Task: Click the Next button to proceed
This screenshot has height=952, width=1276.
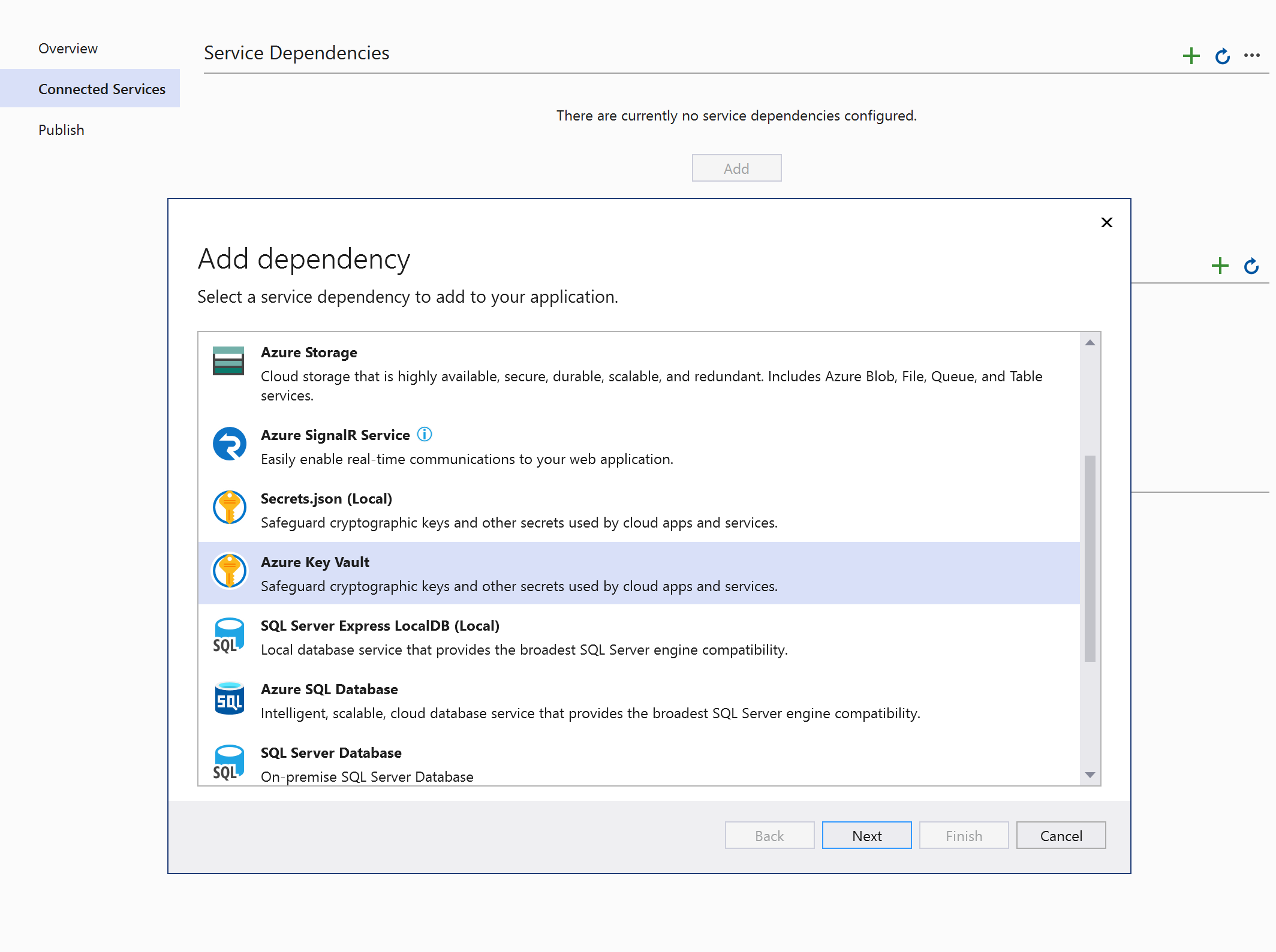Action: 865,835
